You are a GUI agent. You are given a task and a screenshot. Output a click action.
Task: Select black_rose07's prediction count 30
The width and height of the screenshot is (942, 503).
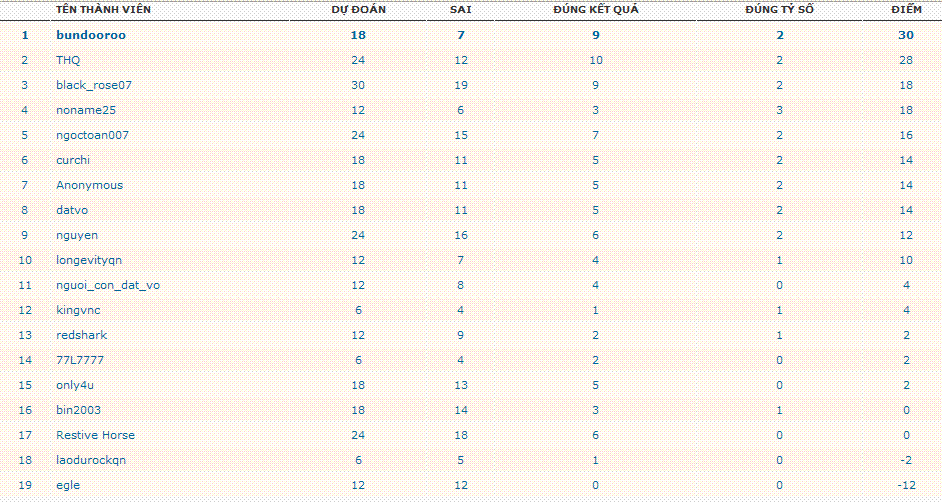(x=358, y=85)
